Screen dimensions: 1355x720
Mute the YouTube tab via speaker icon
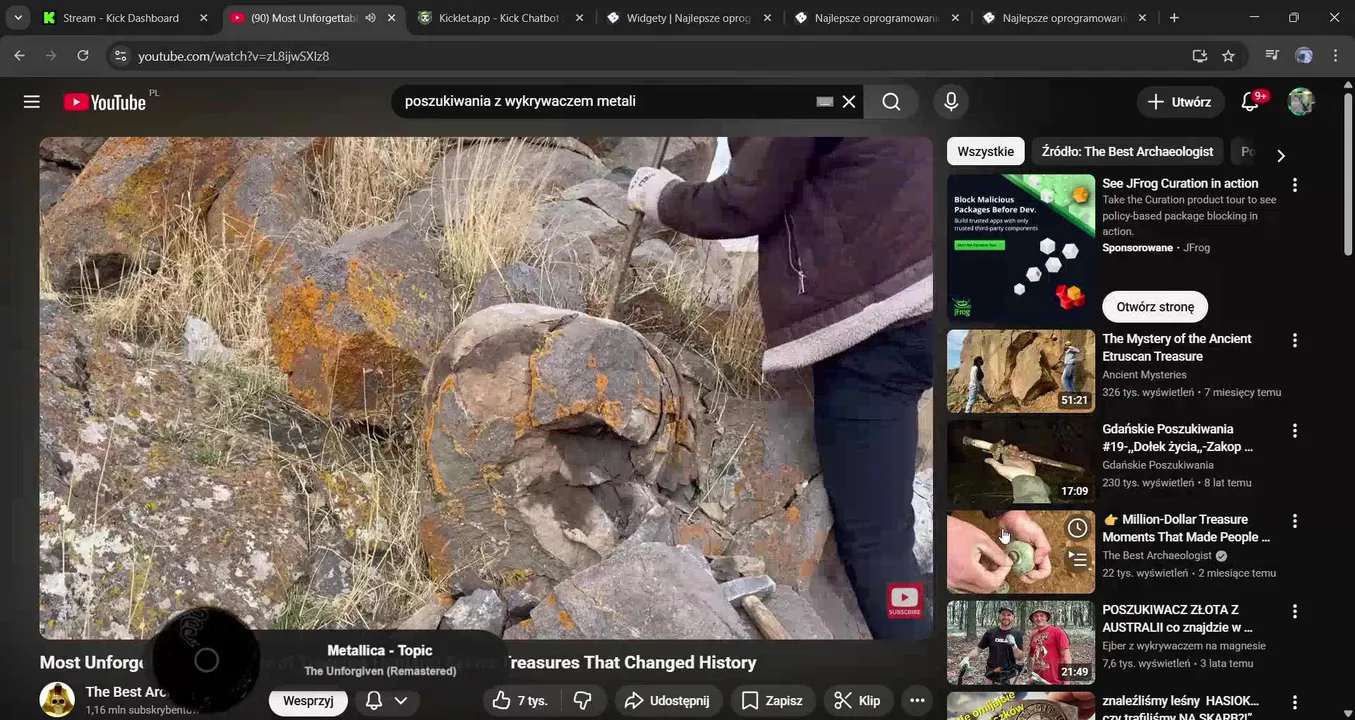pos(370,18)
